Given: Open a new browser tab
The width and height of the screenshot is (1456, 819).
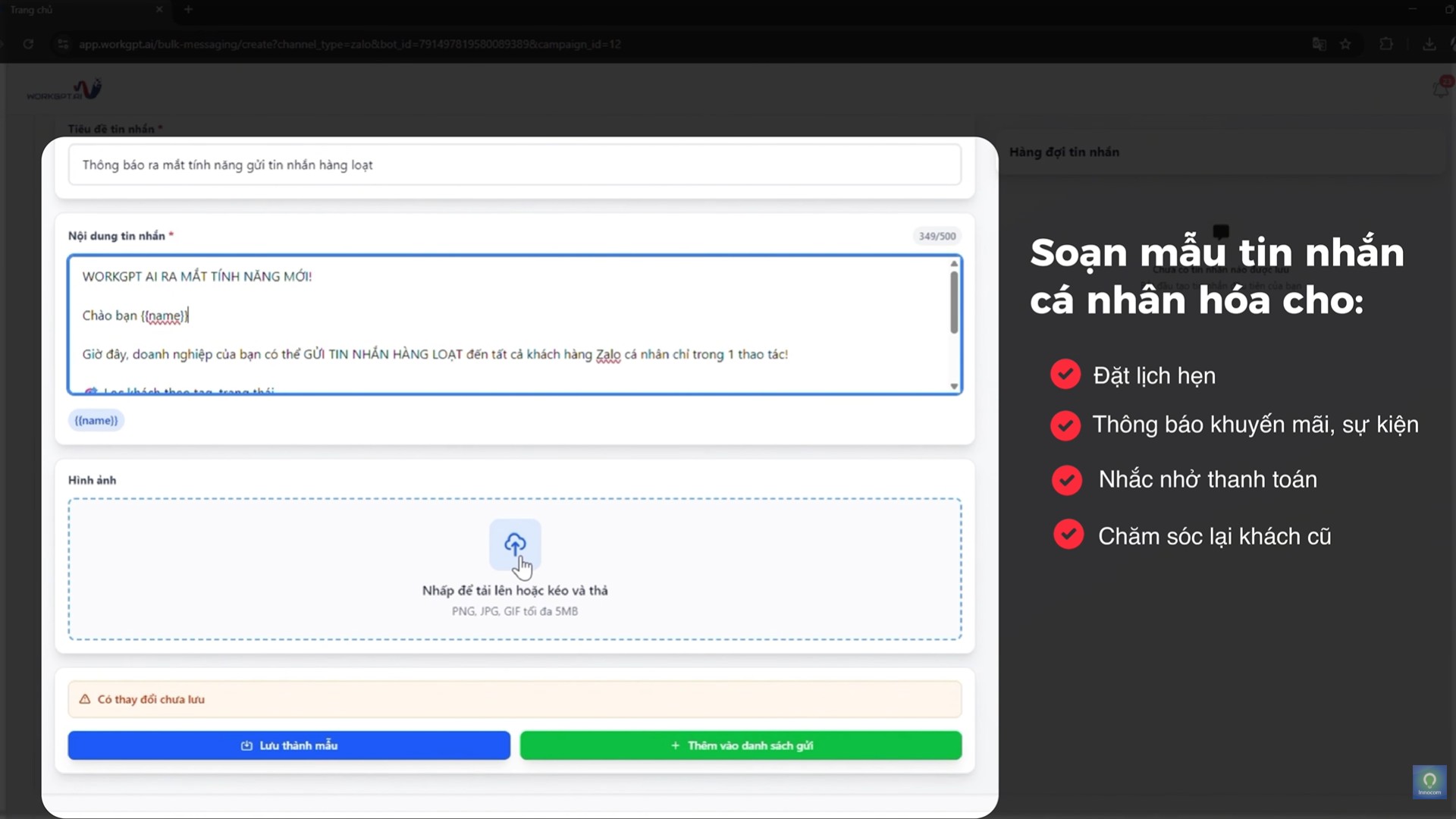Looking at the screenshot, I should (x=188, y=10).
